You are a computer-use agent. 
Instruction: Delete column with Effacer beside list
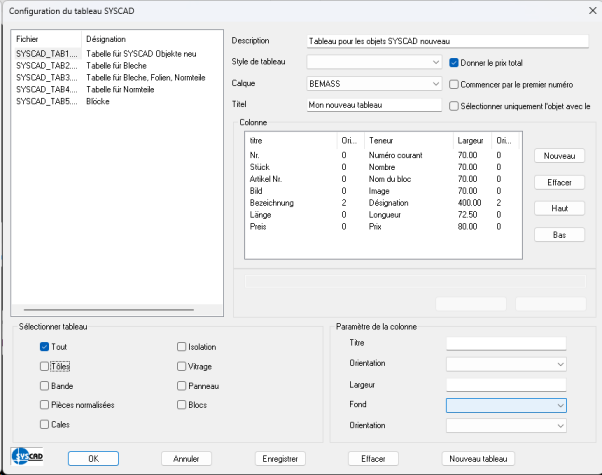[x=559, y=182]
